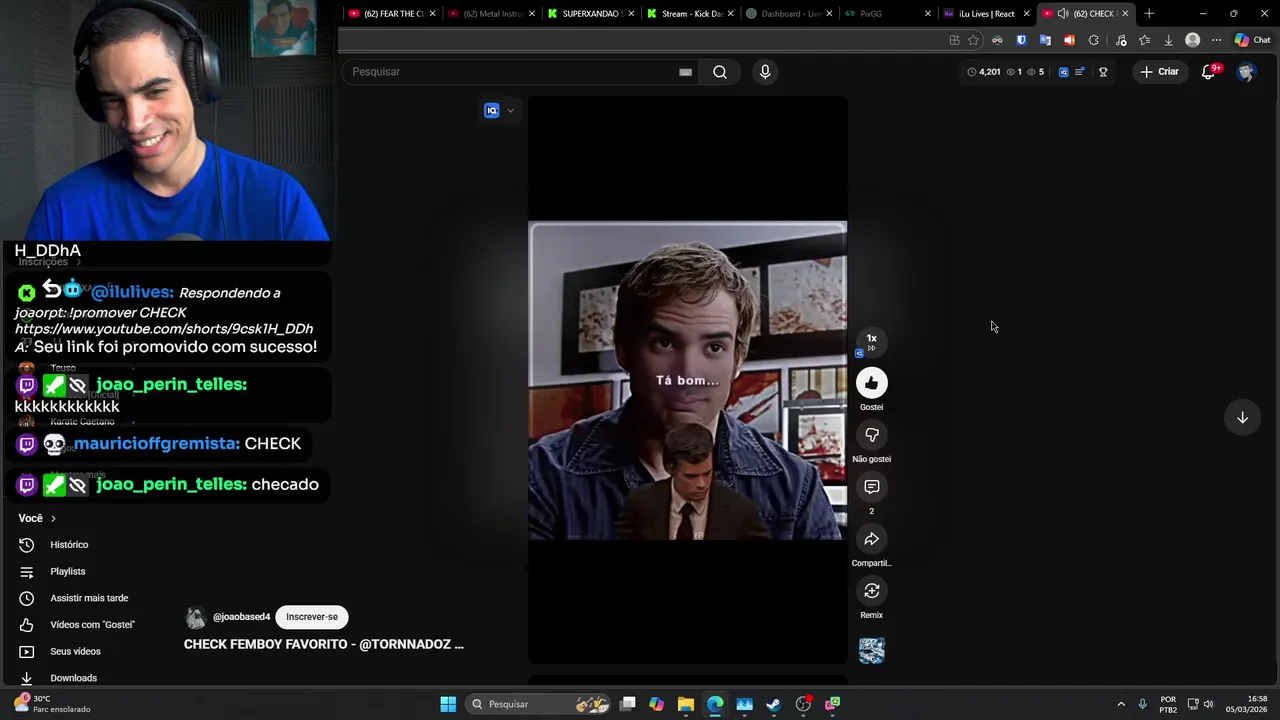Screen dimensions: 1280x720
Task: Switch to the Stream - Kick Das tab
Action: [690, 13]
